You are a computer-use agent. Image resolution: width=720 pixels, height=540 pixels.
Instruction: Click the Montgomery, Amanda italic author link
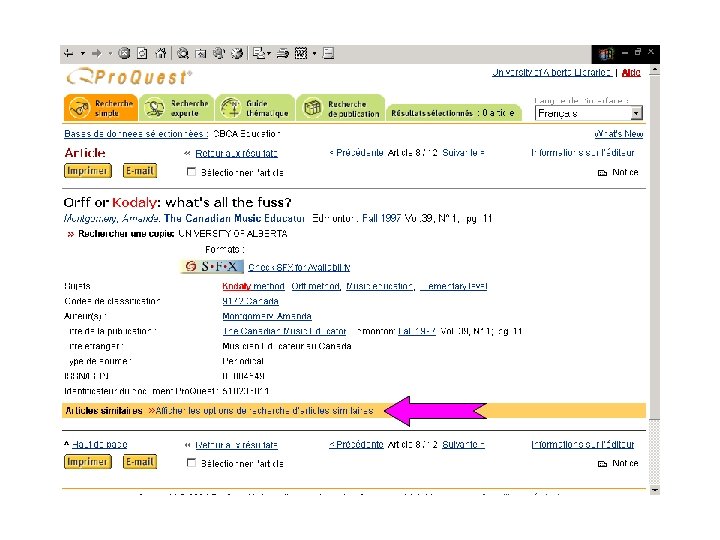[x=112, y=219]
